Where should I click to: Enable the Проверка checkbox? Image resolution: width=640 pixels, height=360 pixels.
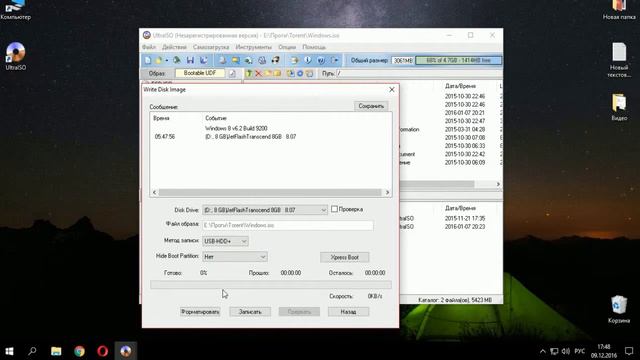334,209
